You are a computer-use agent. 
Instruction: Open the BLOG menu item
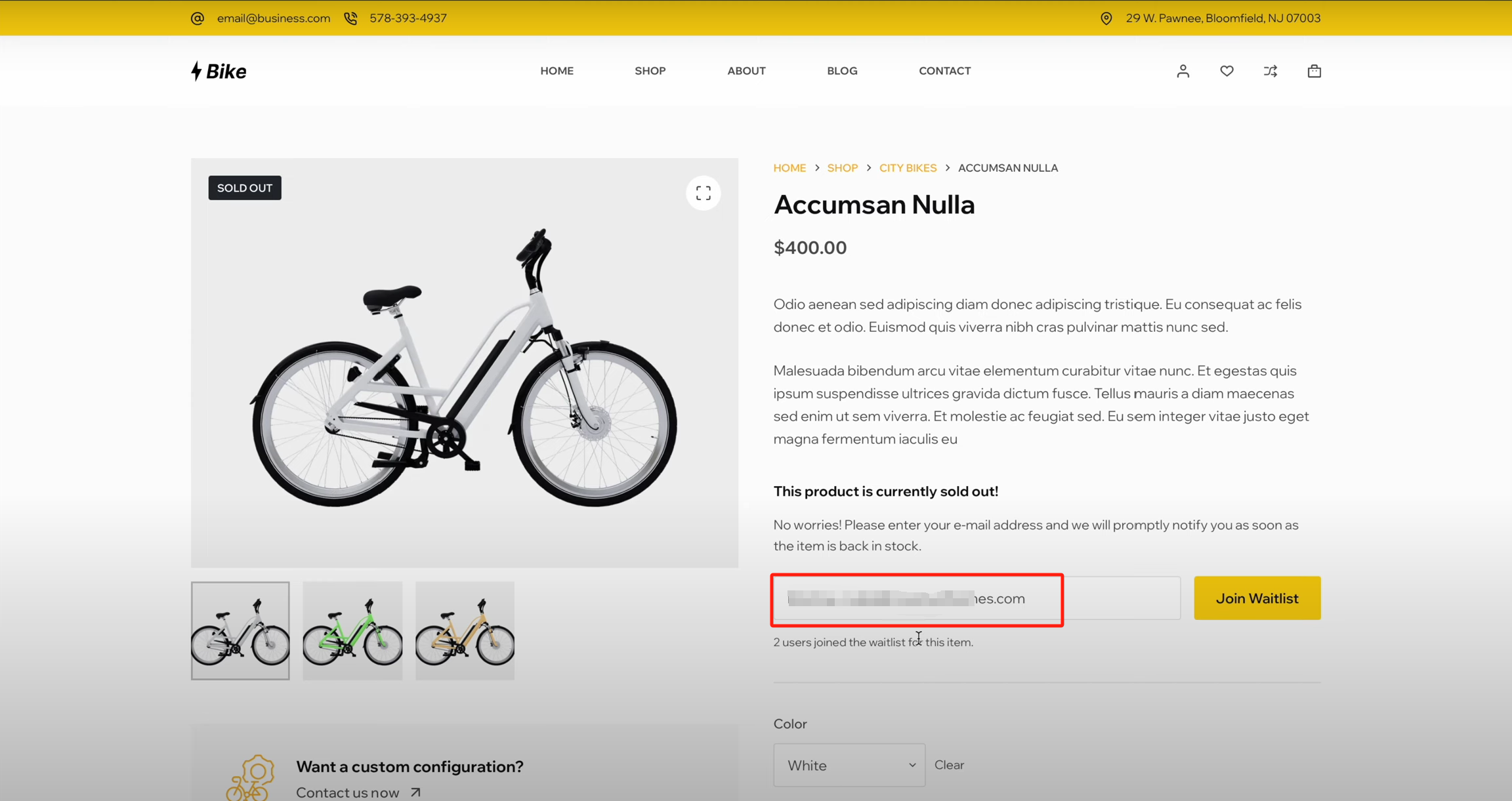pos(842,71)
